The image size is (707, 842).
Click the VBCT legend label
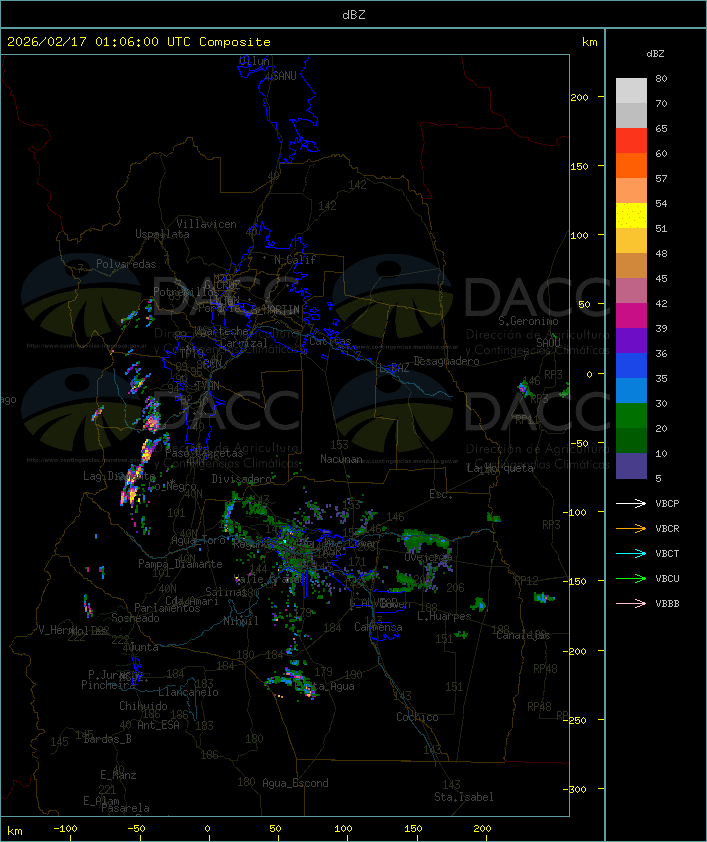coord(667,554)
